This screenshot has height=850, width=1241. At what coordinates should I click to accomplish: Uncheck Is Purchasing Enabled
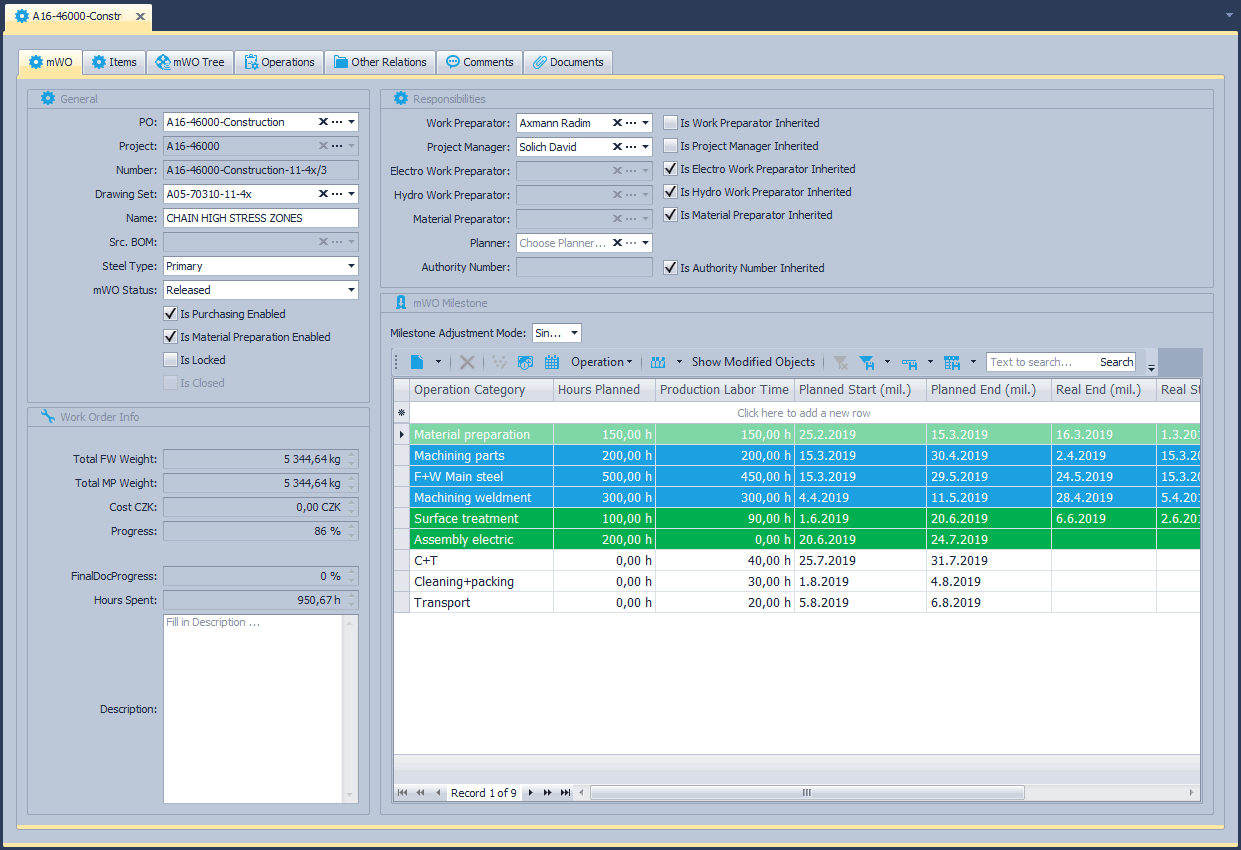point(170,314)
